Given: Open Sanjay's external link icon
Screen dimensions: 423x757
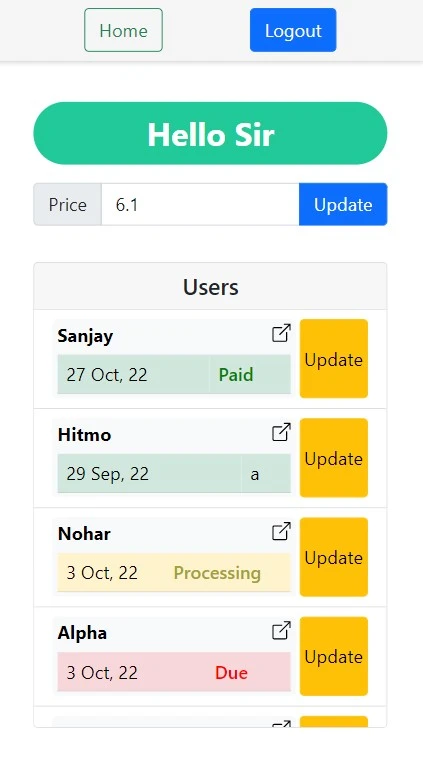Looking at the screenshot, I should (281, 333).
